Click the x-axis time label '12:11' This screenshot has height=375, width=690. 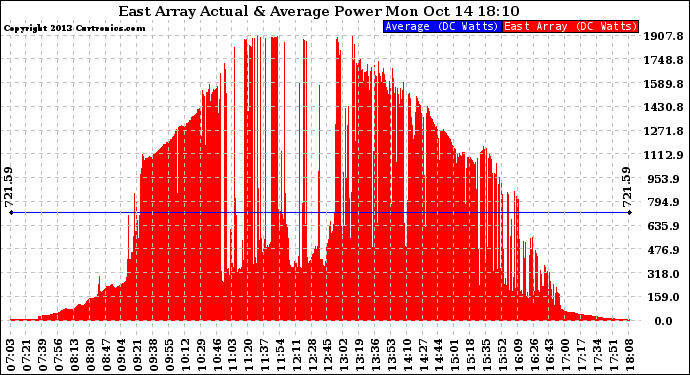(296, 355)
